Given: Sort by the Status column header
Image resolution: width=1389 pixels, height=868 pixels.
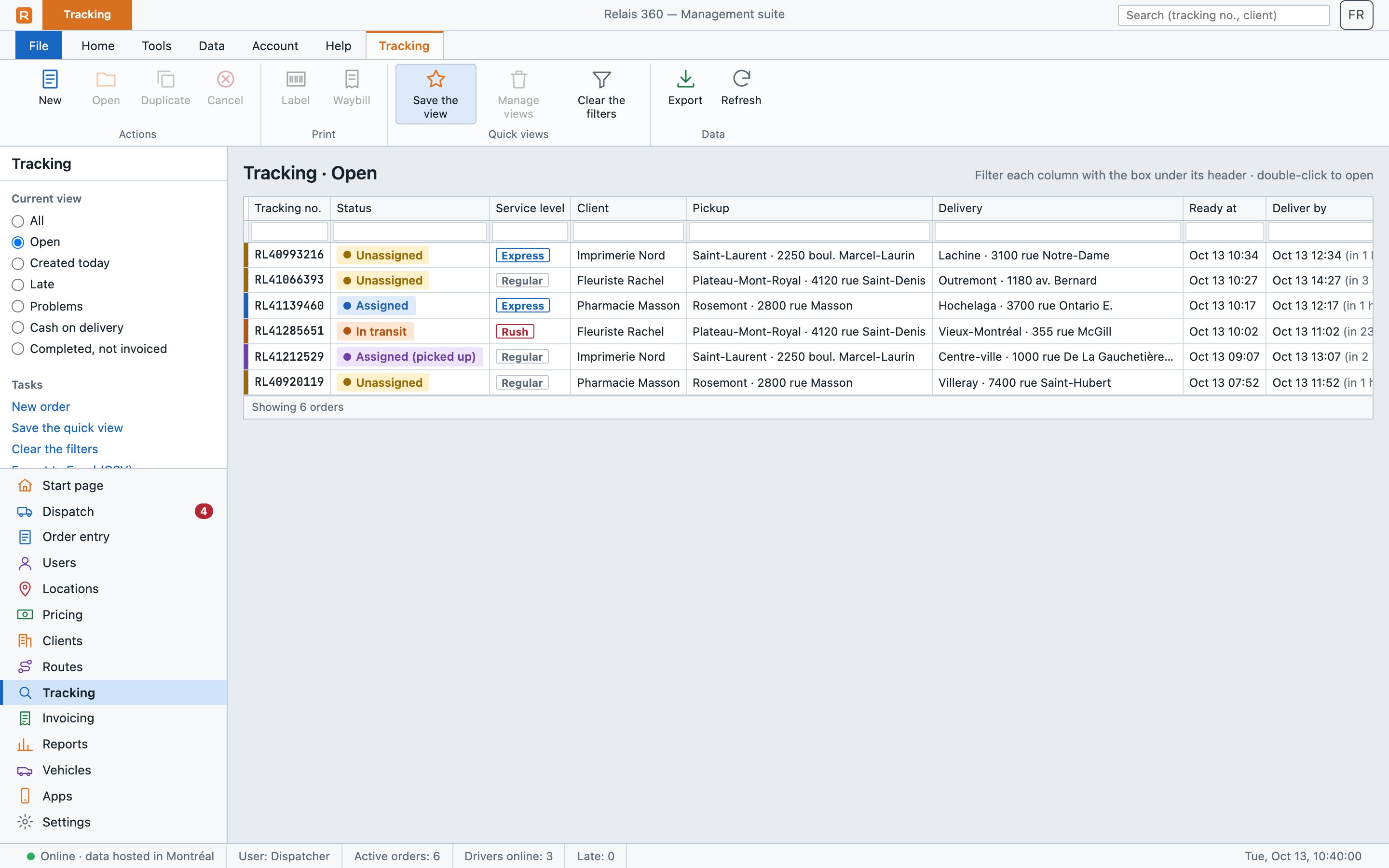Looking at the screenshot, I should coord(410,208).
